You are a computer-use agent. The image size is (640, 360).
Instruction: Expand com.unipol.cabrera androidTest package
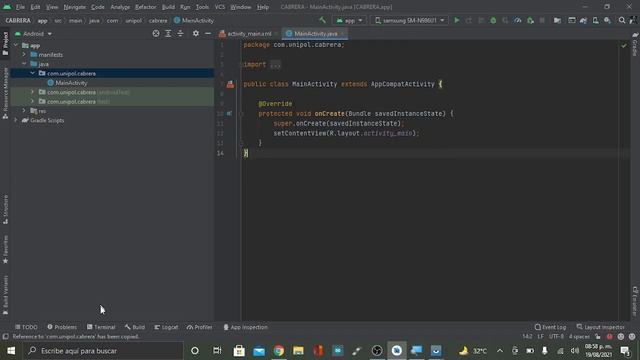[32, 92]
